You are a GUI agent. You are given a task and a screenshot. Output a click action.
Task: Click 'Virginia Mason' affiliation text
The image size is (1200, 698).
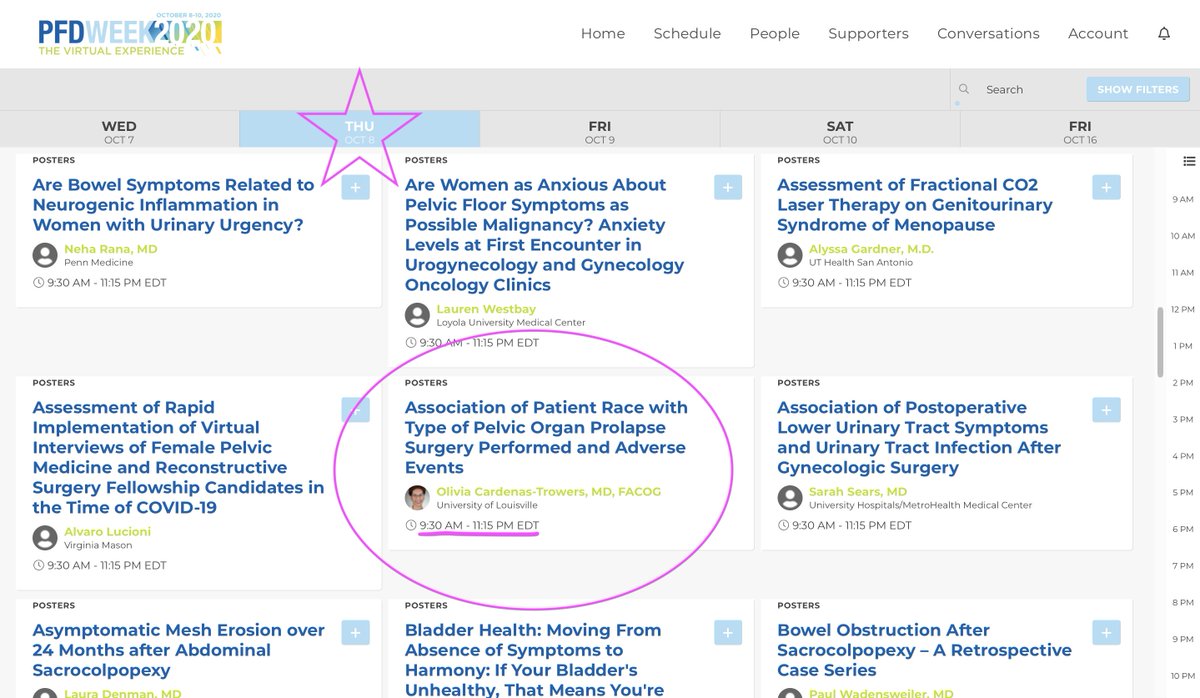click(98, 545)
